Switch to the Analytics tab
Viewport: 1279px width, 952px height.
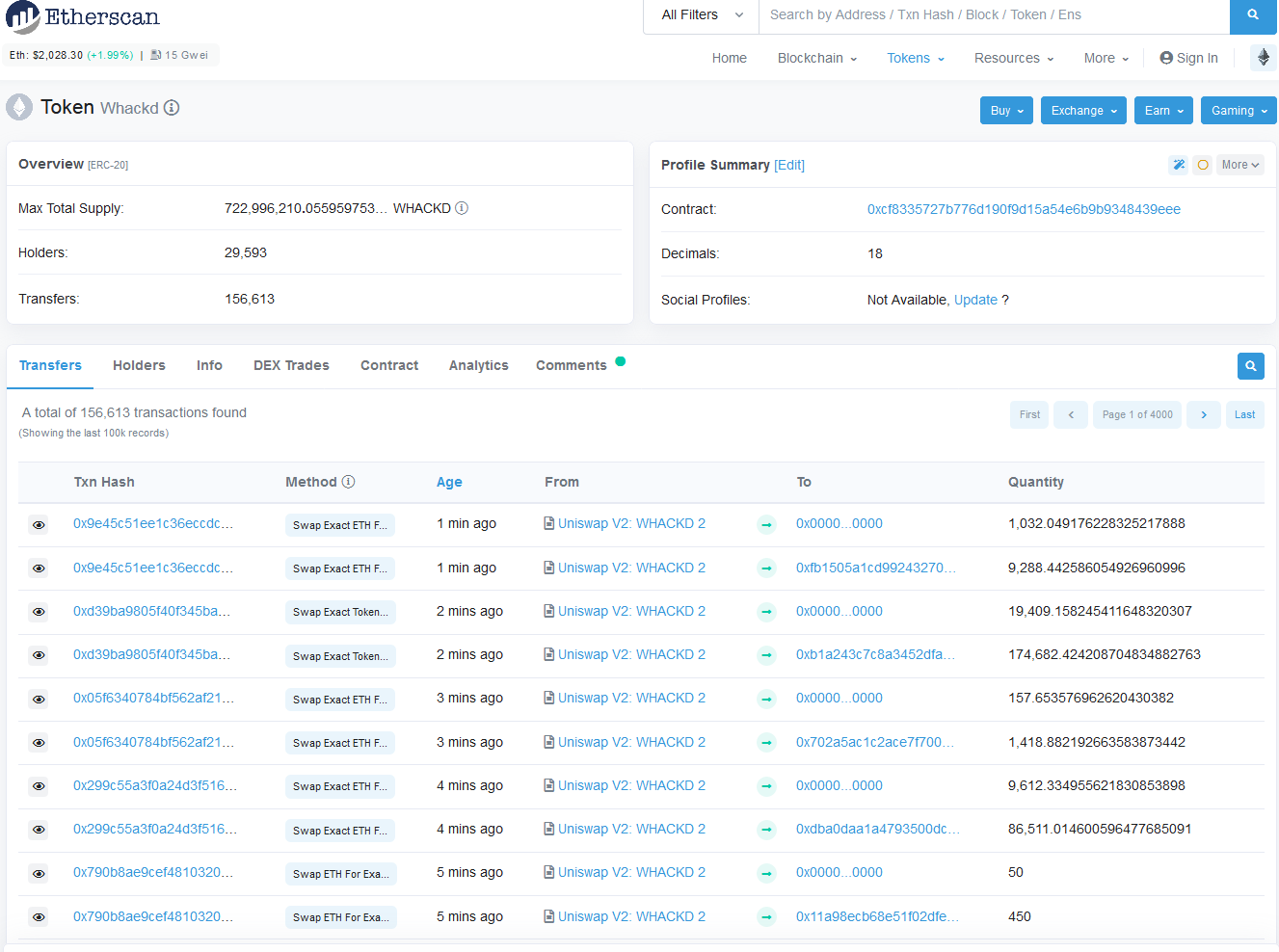pos(478,365)
